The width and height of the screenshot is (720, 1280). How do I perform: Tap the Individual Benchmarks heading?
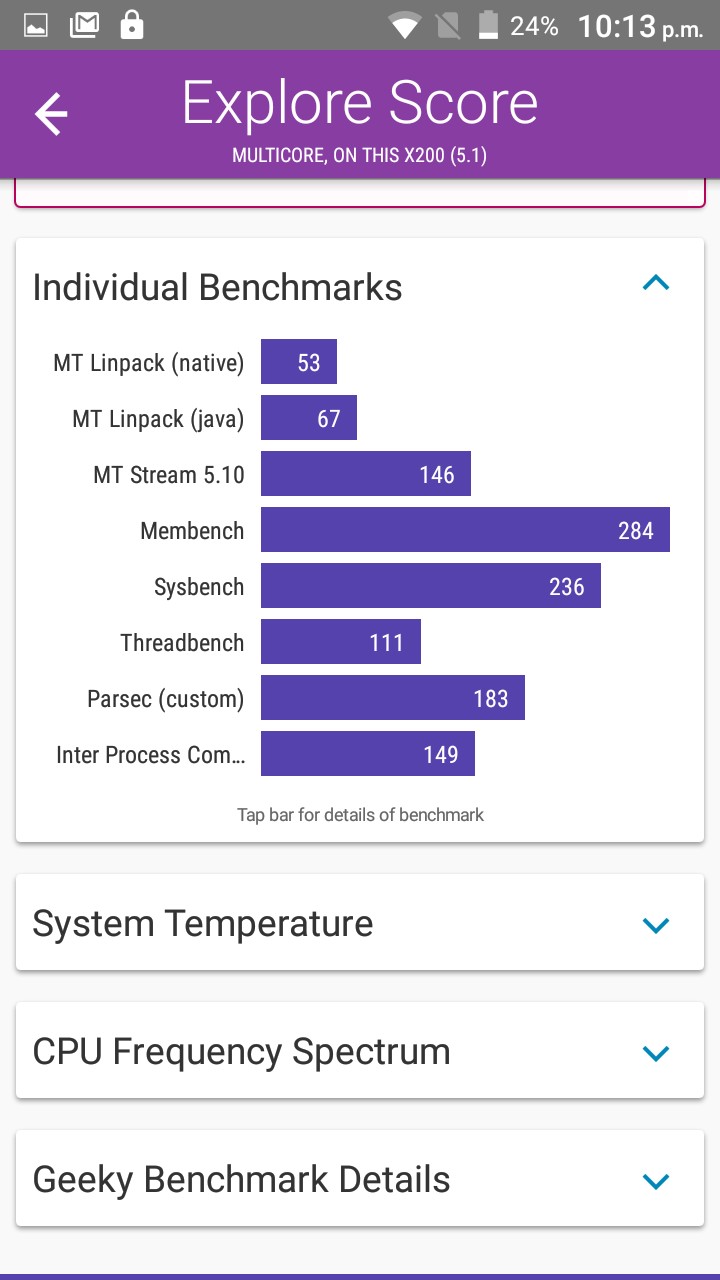point(217,288)
